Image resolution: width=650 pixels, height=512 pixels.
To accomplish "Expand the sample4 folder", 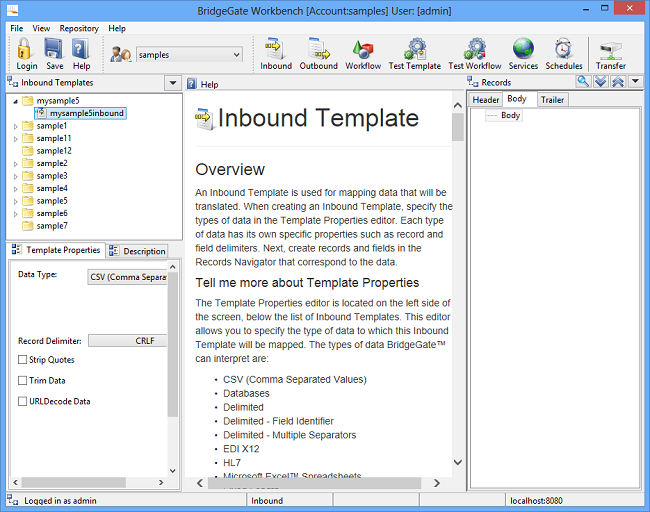I will coord(15,189).
